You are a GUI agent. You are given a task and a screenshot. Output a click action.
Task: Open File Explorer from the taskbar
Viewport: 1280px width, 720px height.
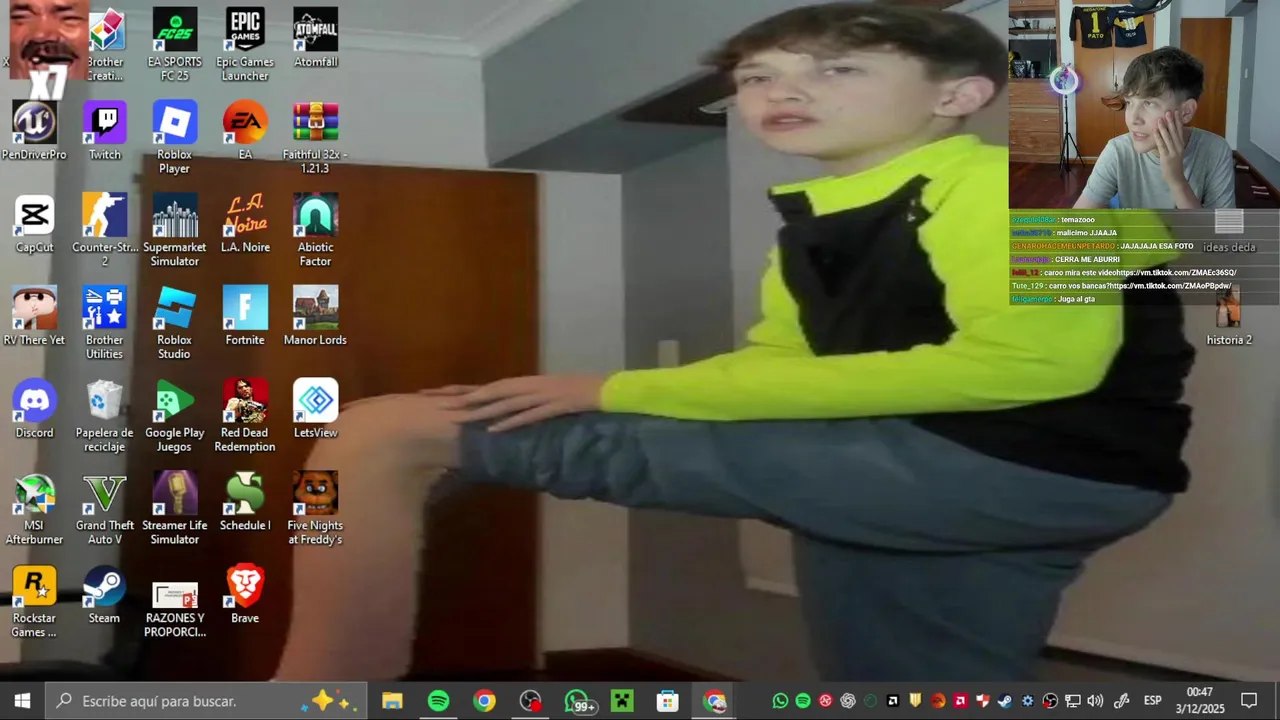coord(392,701)
